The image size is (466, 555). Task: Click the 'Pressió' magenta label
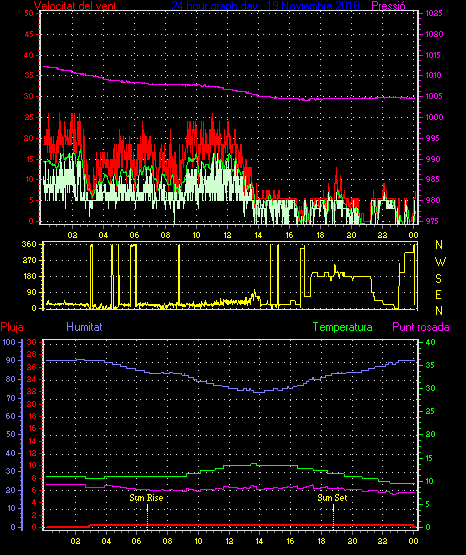point(388,6)
